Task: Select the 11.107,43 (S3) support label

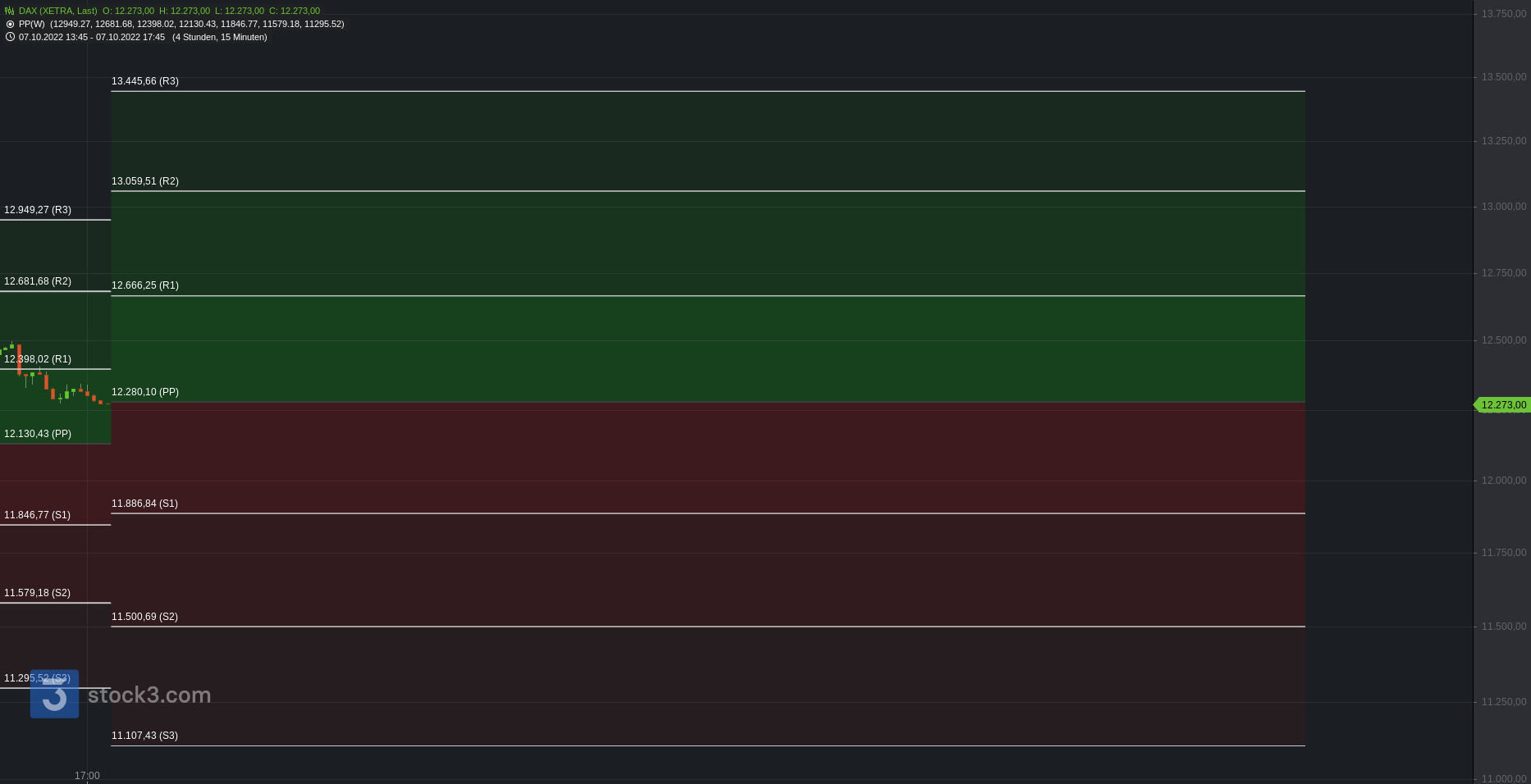Action: tap(144, 736)
